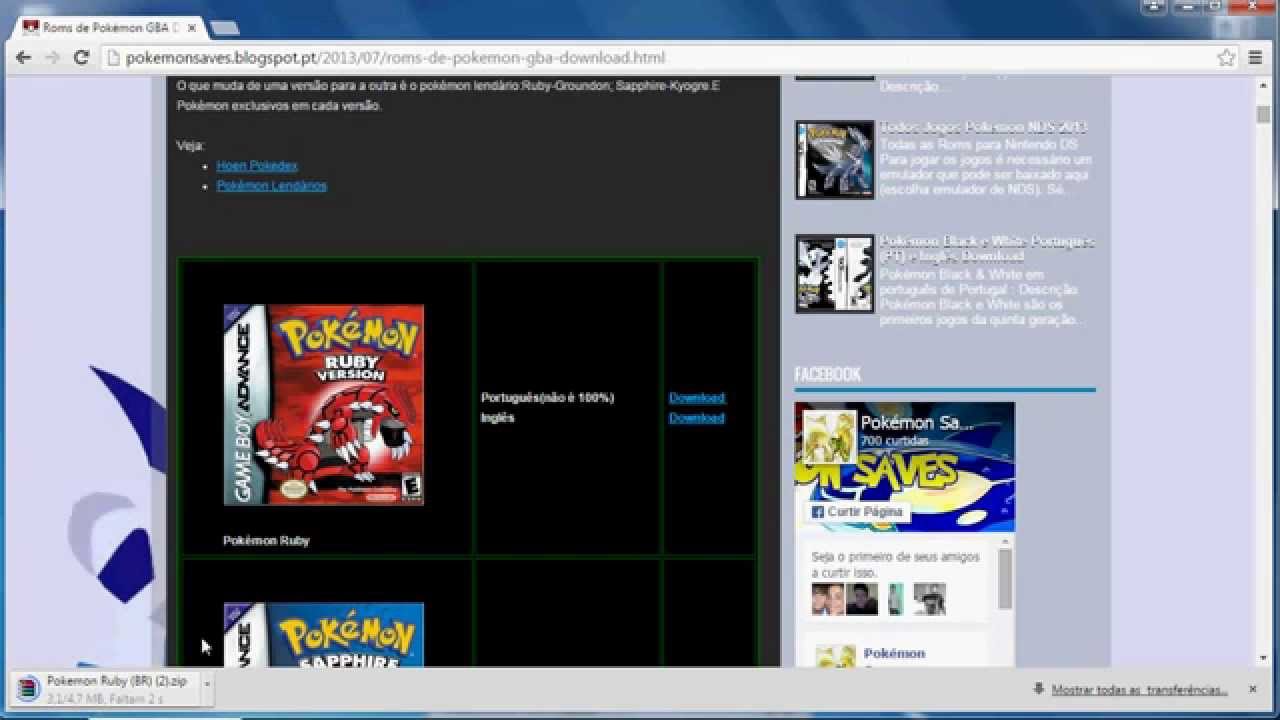The image size is (1280, 720).
Task: Click the 'Português(não é 100%)' text
Action: point(547,398)
